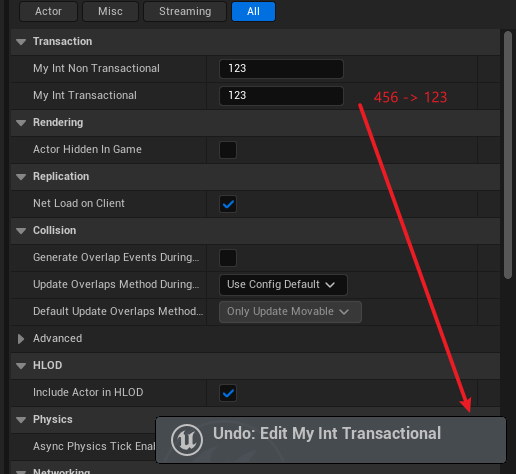516x474 pixels.
Task: Choose the Streaming filter button
Action: pos(185,11)
